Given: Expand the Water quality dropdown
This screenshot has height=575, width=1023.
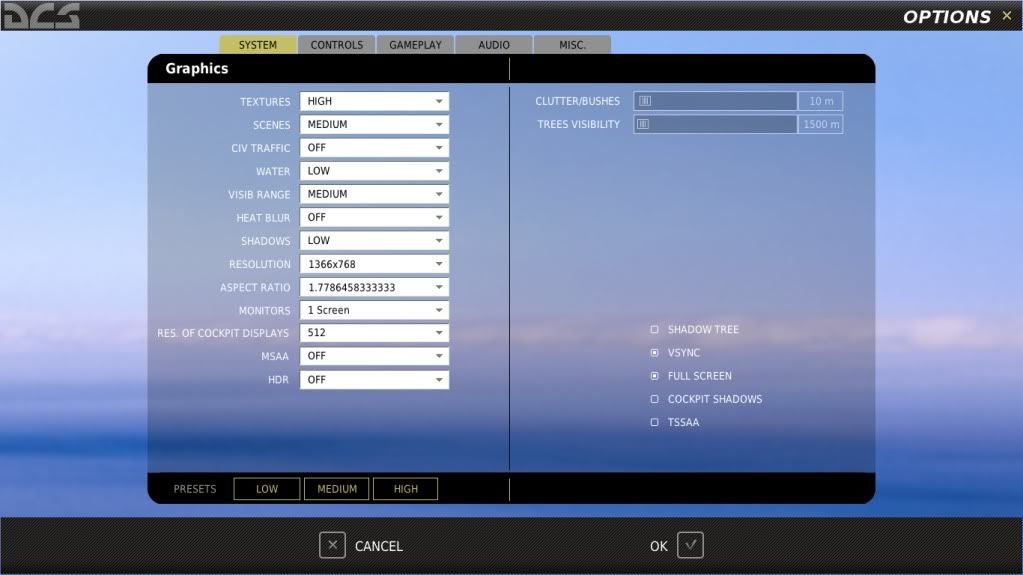Looking at the screenshot, I should tap(374, 171).
